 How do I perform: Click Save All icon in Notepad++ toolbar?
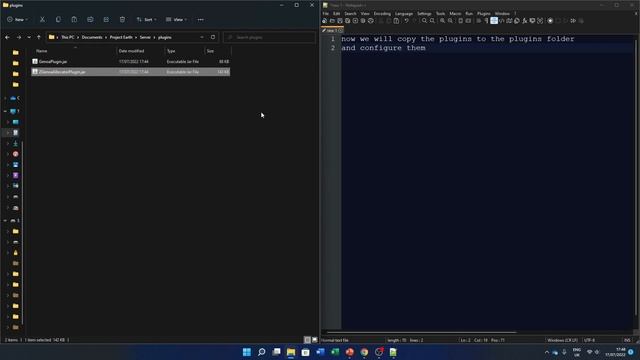click(347, 20)
